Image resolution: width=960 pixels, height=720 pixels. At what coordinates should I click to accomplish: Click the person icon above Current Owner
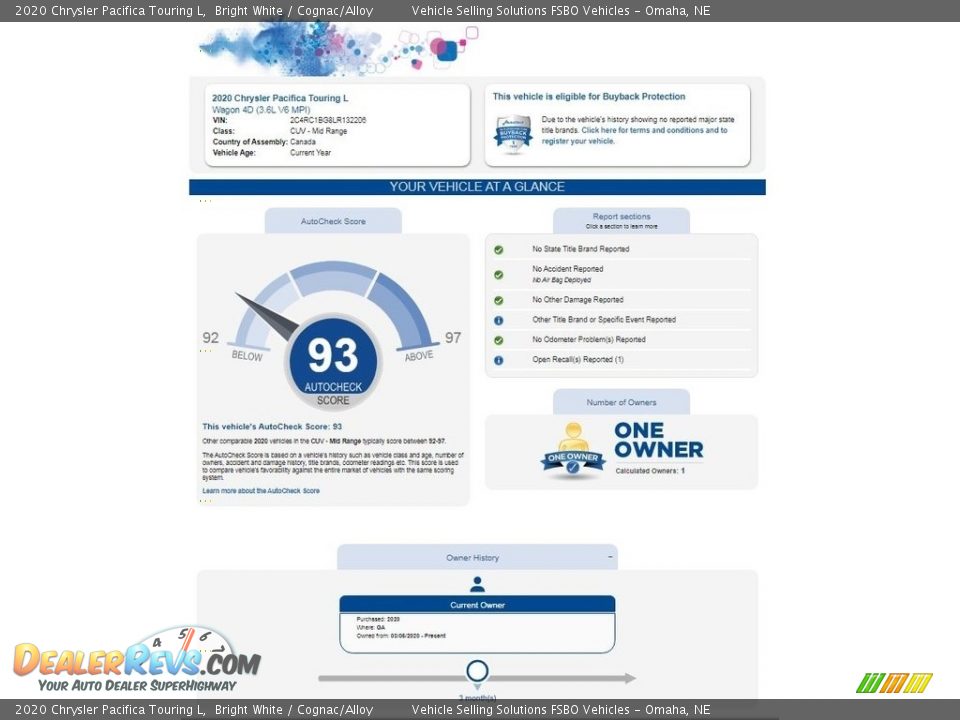pos(478,585)
